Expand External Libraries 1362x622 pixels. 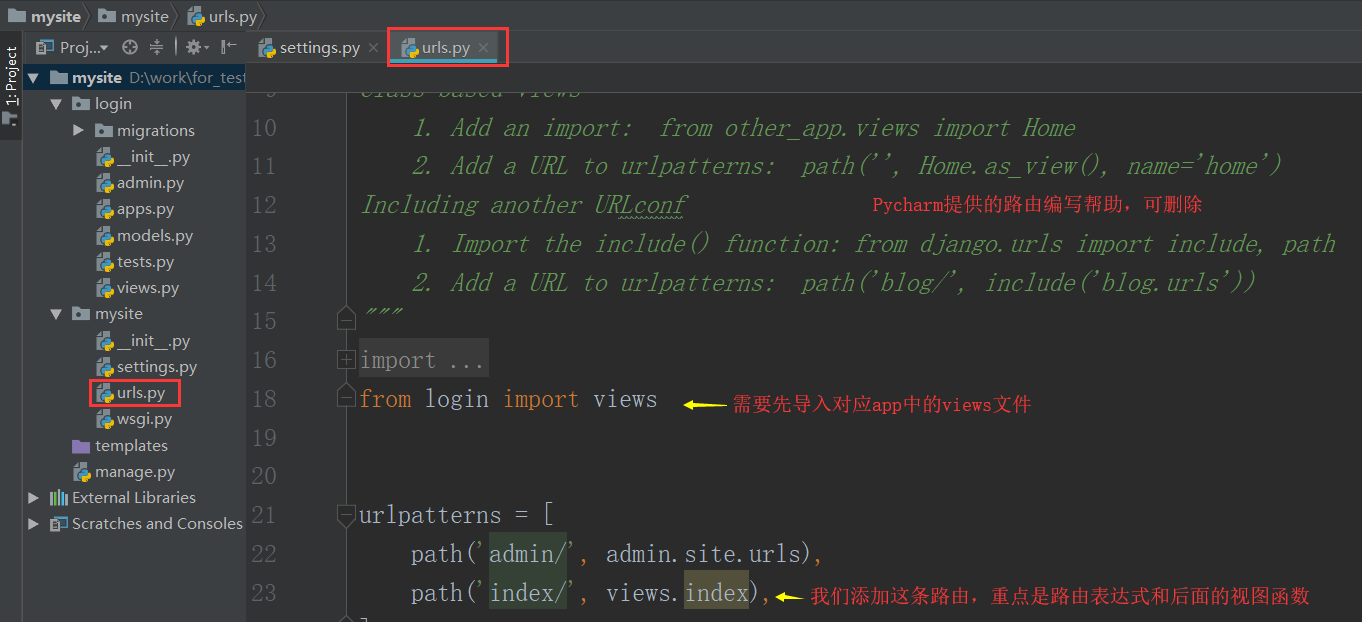pyautogui.click(x=34, y=498)
